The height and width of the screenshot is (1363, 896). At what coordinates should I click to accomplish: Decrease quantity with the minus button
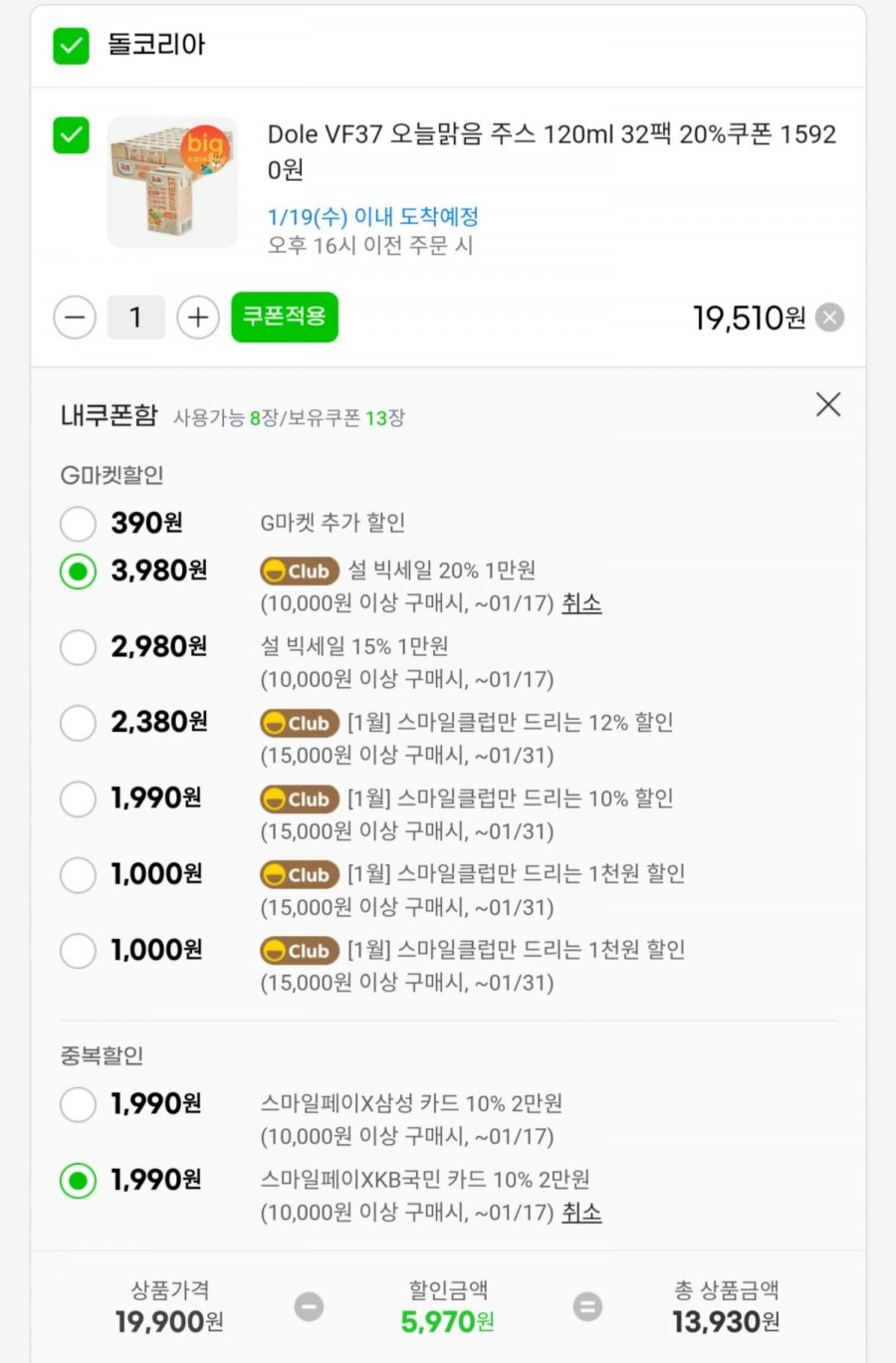coord(75,318)
